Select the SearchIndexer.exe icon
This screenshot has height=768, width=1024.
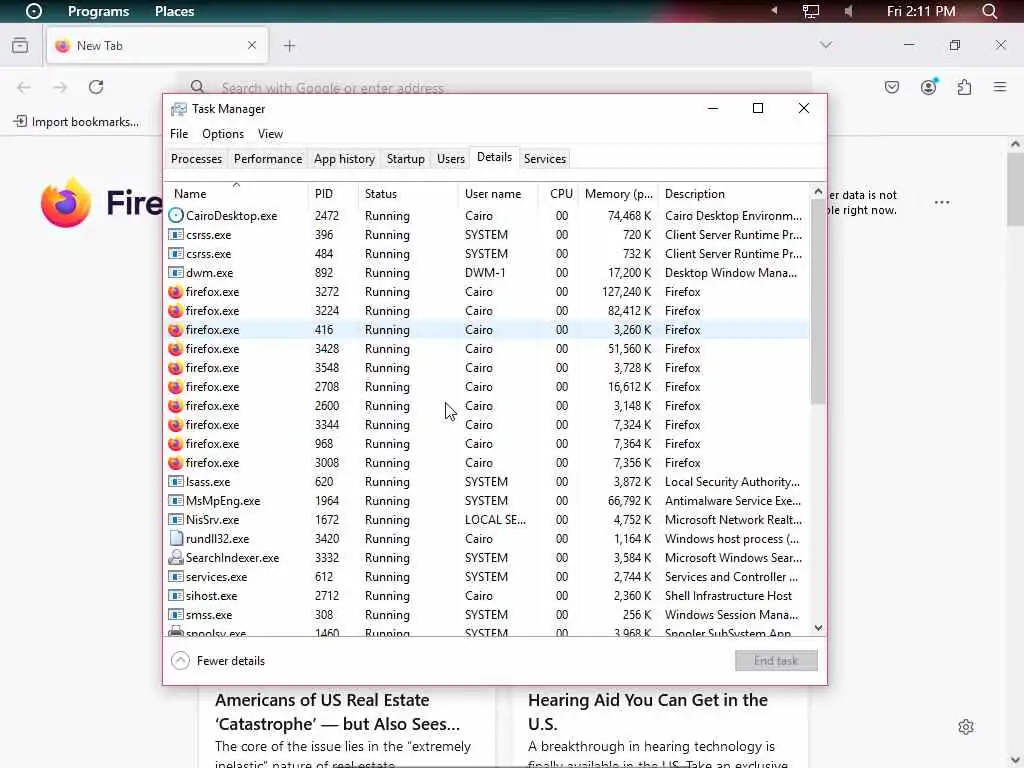tap(176, 558)
